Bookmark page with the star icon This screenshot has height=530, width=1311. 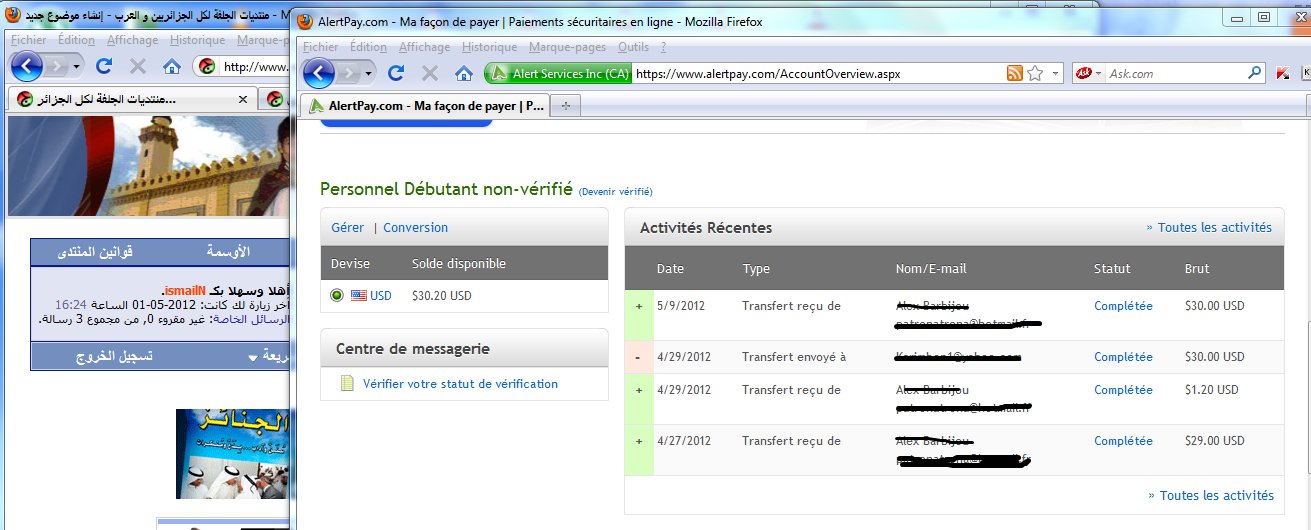point(1035,73)
